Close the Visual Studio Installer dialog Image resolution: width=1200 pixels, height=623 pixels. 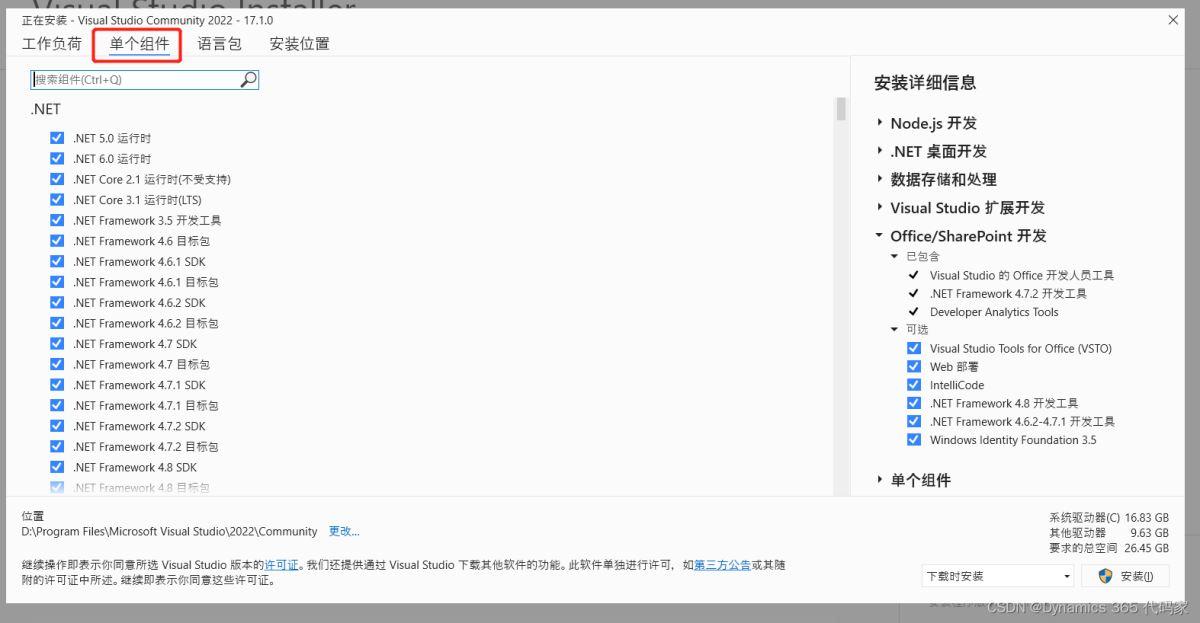click(x=1173, y=20)
